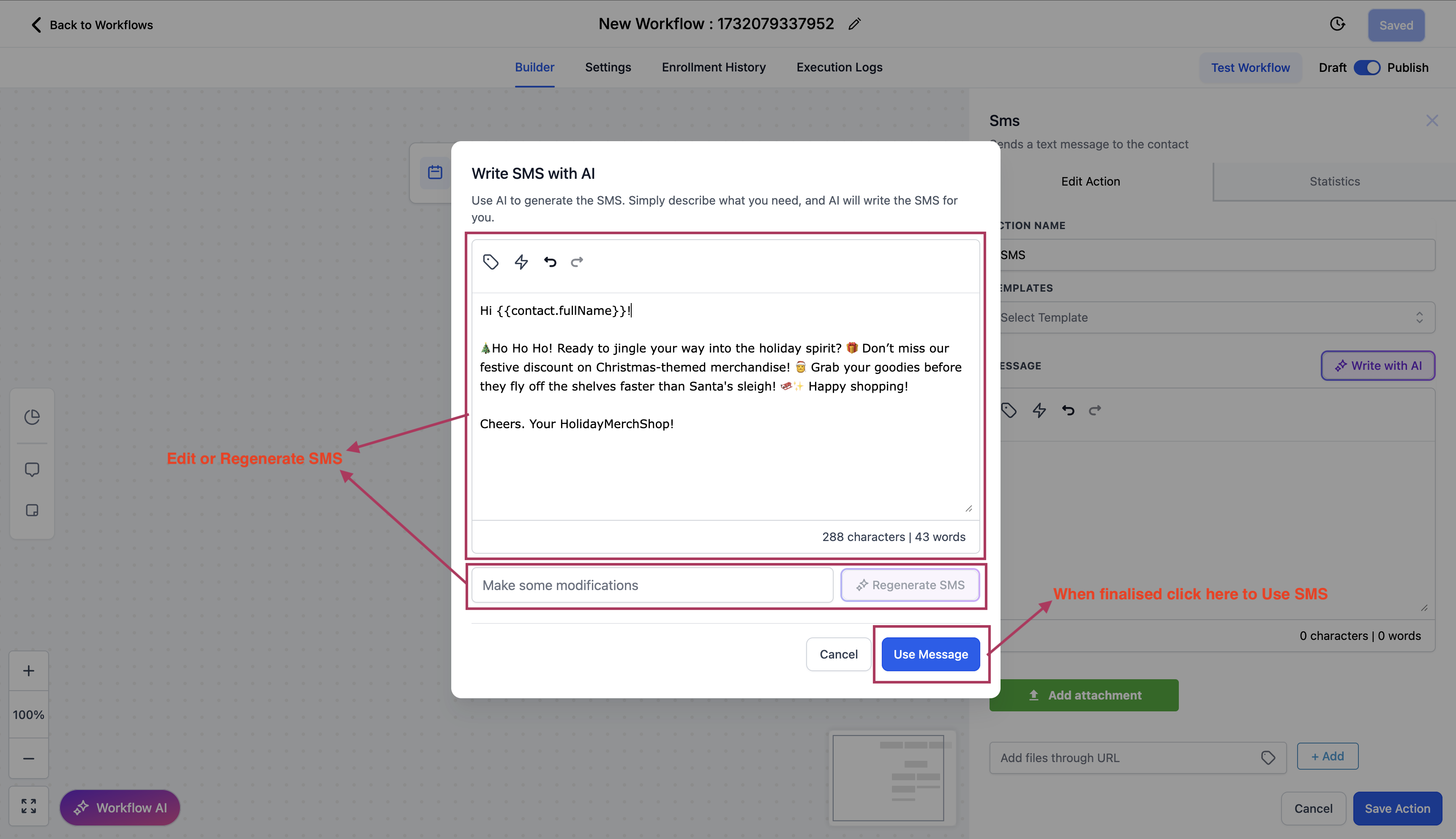Click Regenerate SMS
This screenshot has height=839, width=1456.
[x=910, y=585]
